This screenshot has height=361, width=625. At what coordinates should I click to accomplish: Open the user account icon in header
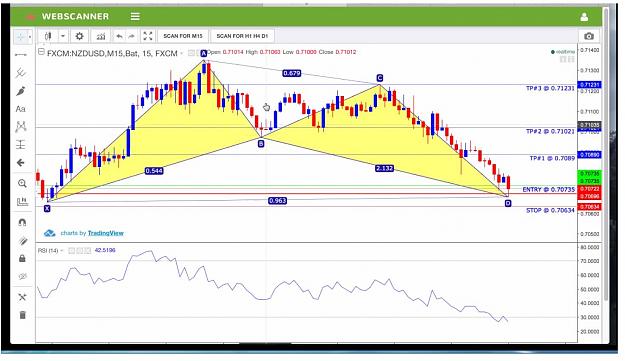(584, 17)
